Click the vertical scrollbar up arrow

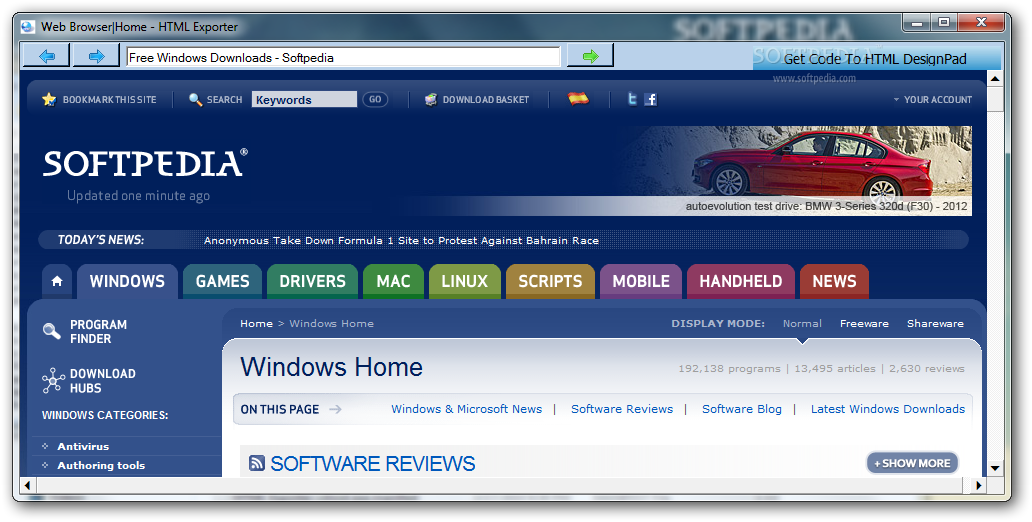pyautogui.click(x=995, y=79)
